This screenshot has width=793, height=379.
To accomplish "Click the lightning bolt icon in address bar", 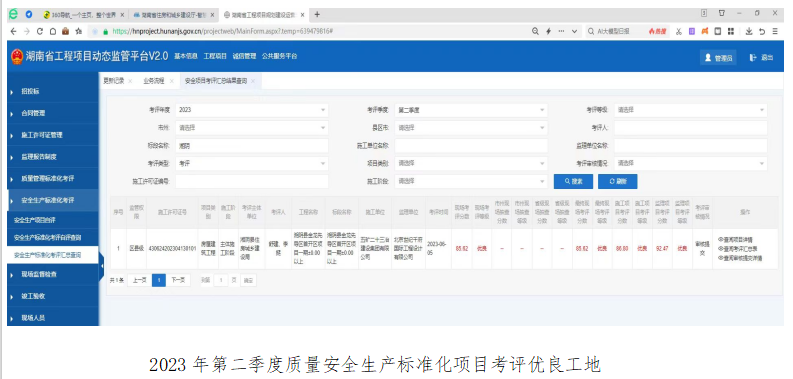I will coord(548,31).
